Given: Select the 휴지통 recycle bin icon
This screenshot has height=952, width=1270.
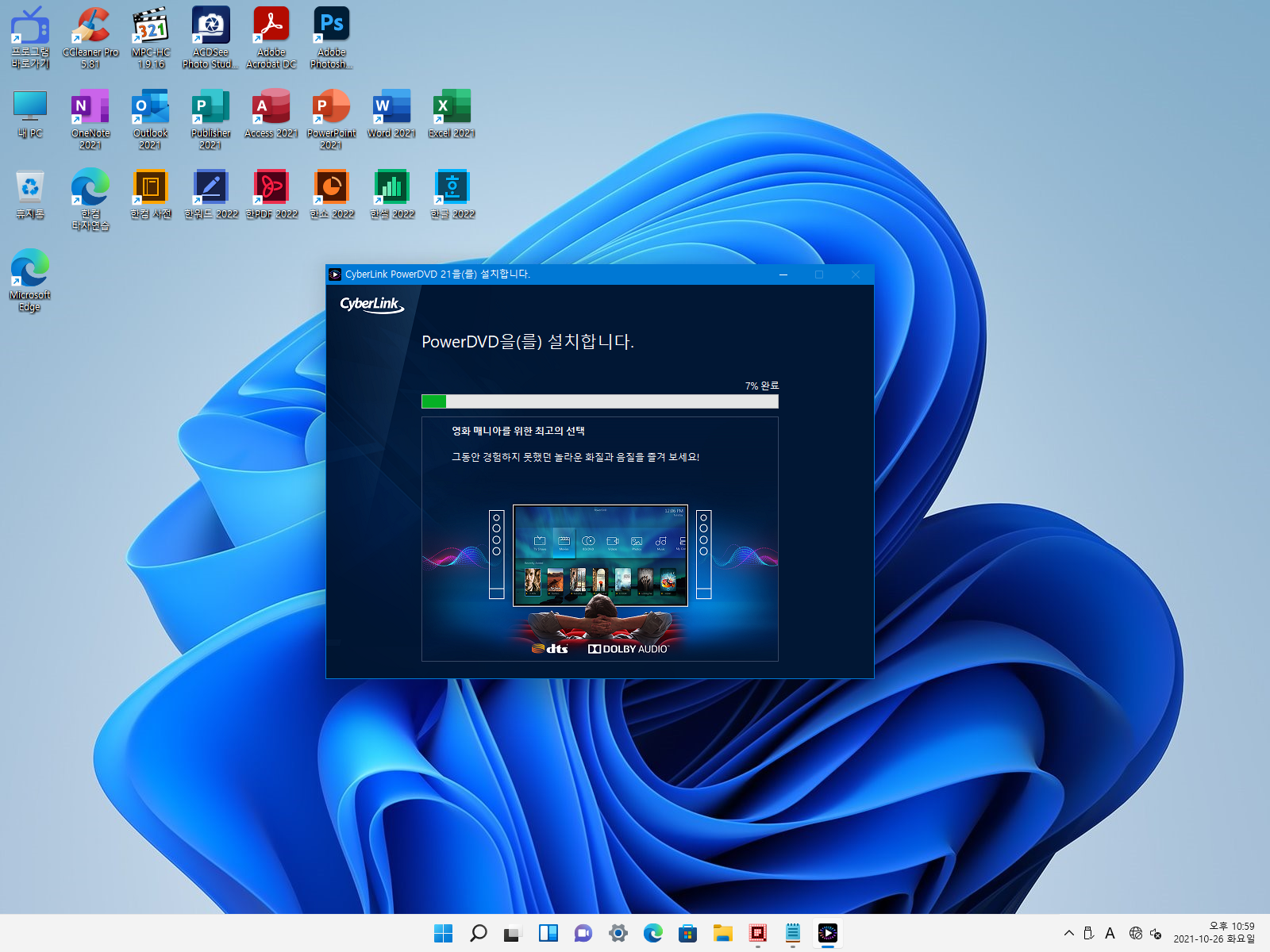Looking at the screenshot, I should (30, 195).
